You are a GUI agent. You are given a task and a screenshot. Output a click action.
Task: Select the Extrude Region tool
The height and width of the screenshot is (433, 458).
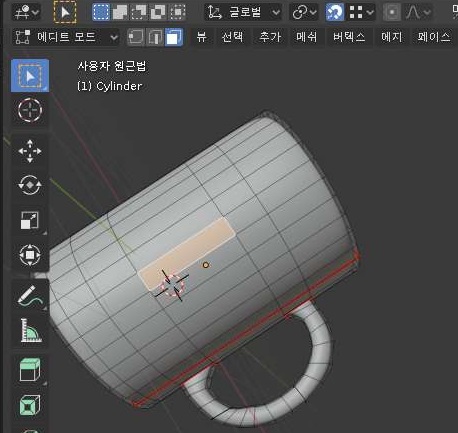click(x=30, y=370)
